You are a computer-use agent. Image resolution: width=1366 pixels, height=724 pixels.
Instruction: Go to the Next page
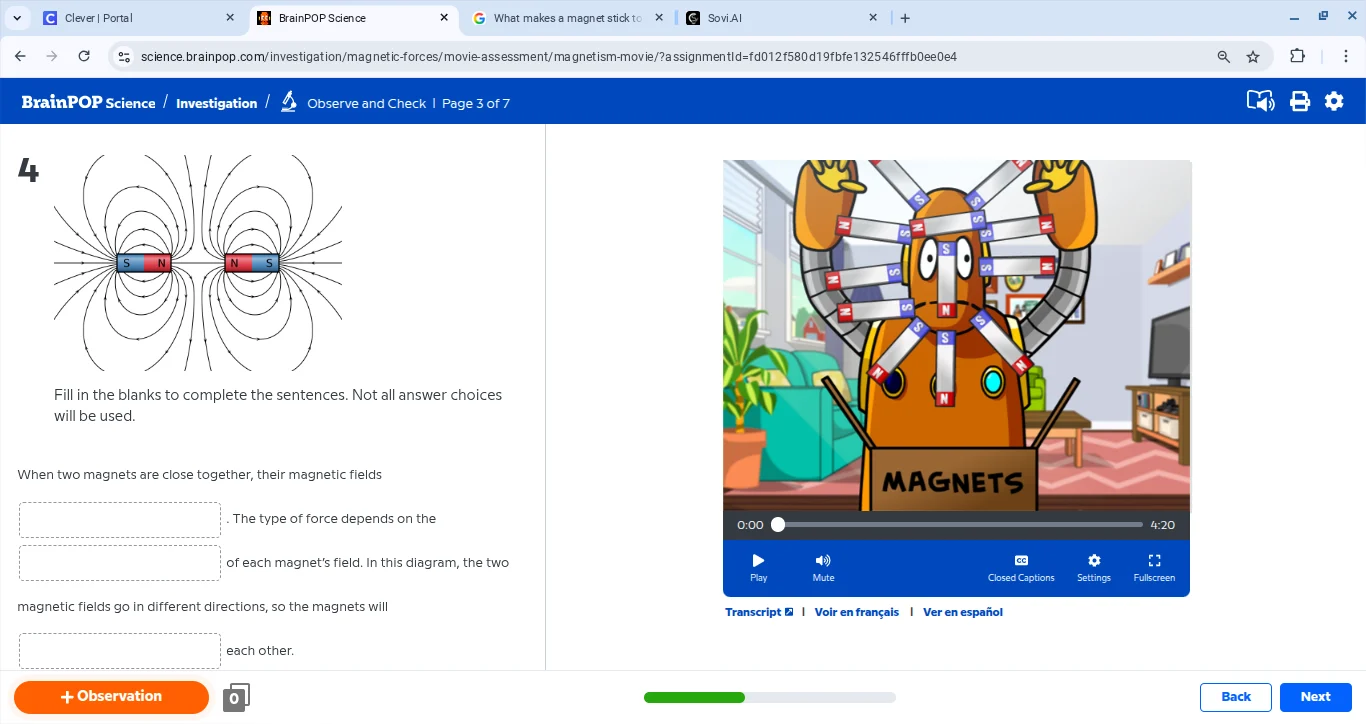[1315, 697]
